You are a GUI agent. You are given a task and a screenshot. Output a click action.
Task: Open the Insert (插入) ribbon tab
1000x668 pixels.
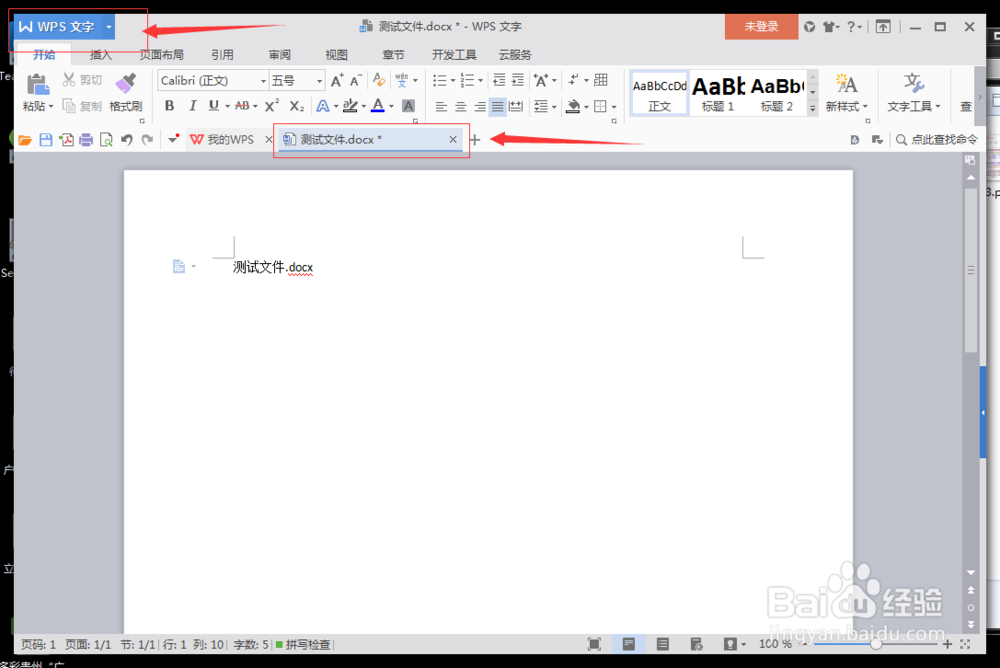tap(100, 55)
